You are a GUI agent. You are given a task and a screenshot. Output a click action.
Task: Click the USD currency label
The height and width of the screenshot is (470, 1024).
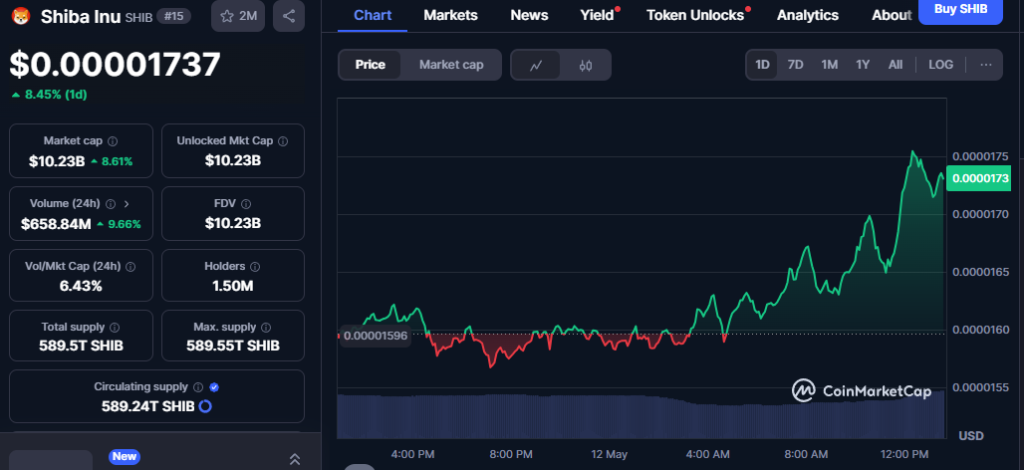(x=971, y=435)
